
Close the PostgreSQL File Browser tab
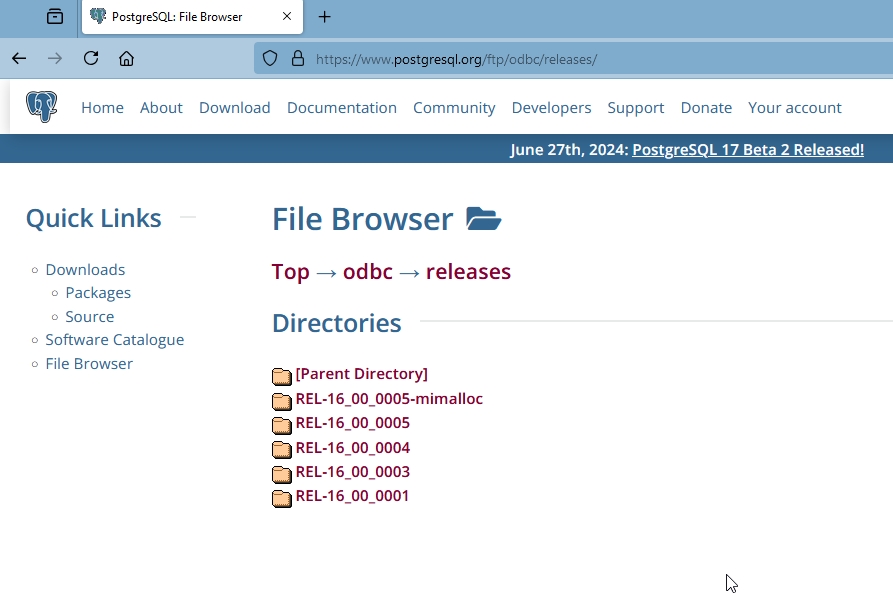point(287,17)
